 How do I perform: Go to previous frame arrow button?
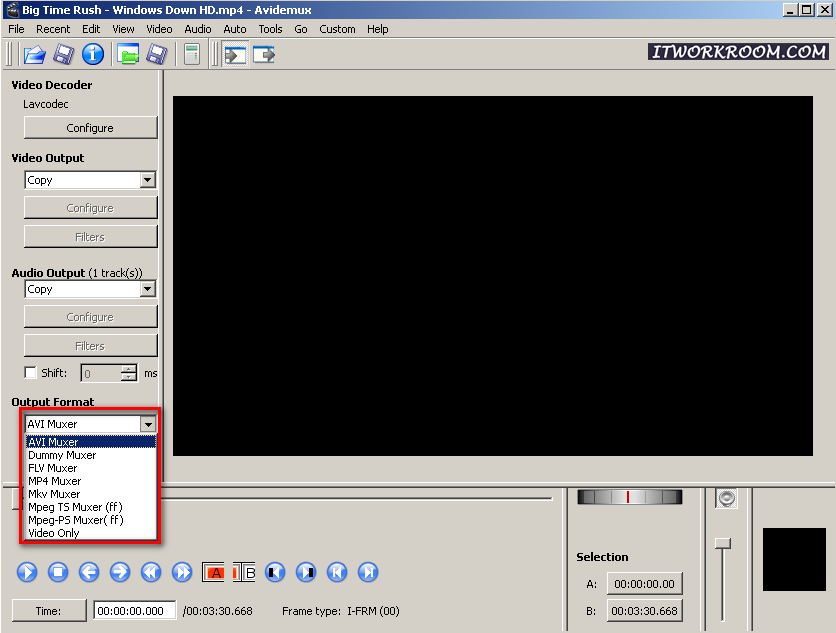pyautogui.click(x=89, y=572)
